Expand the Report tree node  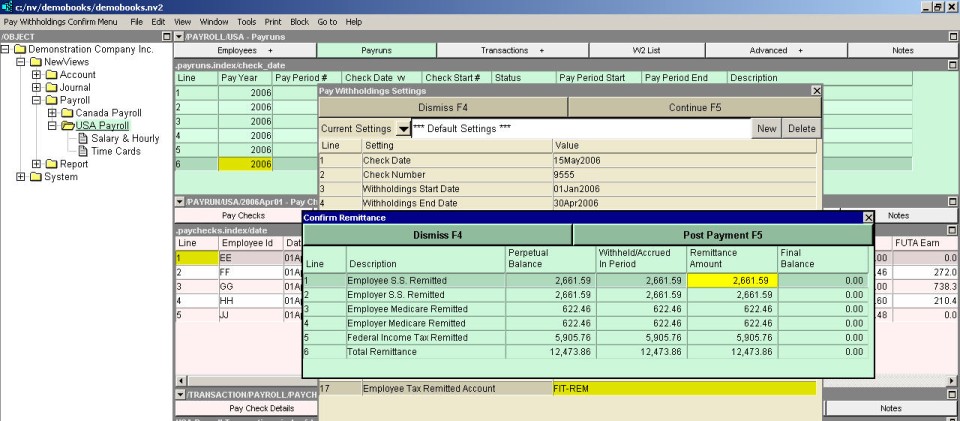[x=35, y=164]
